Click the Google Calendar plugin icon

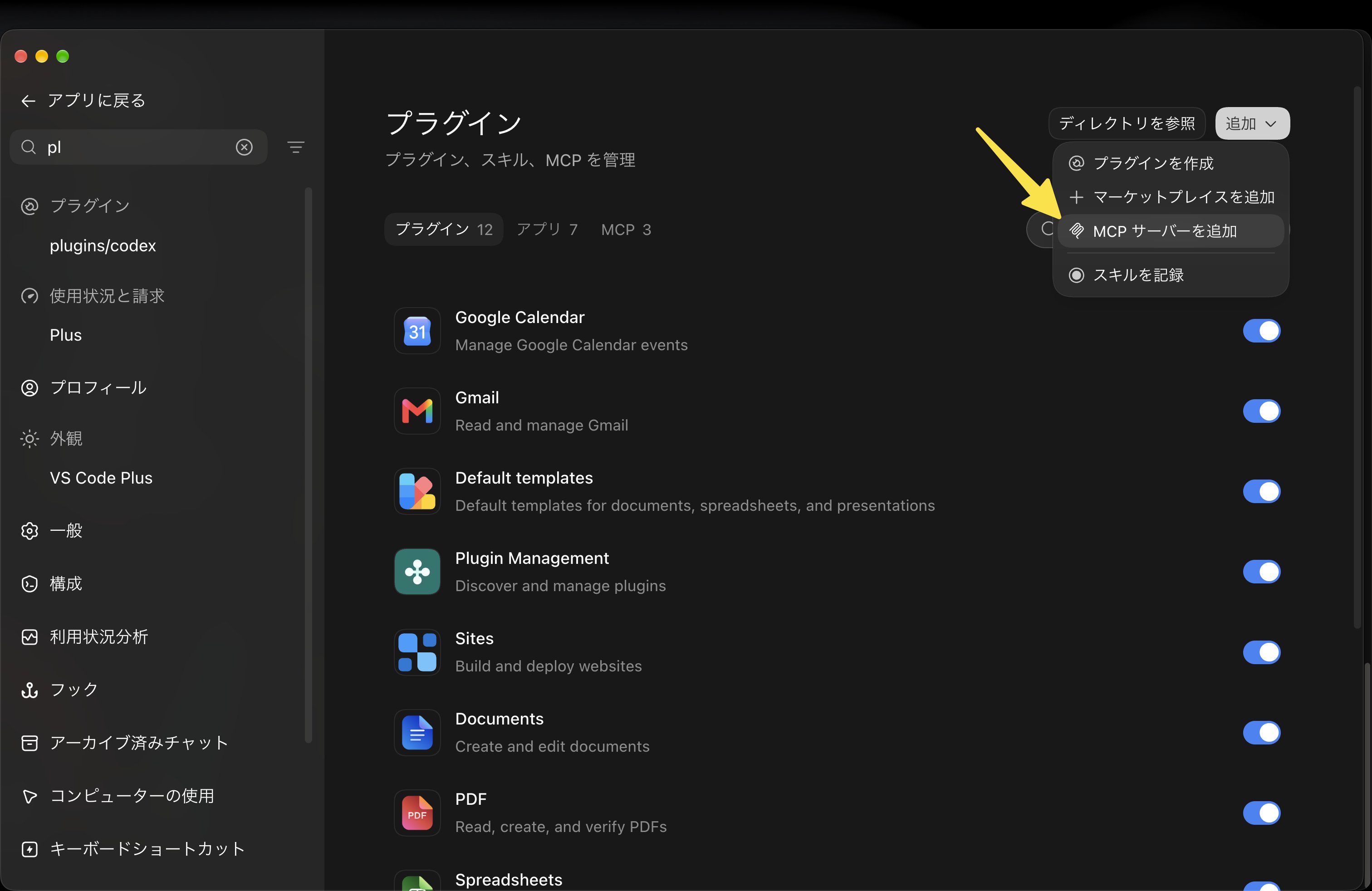click(417, 331)
